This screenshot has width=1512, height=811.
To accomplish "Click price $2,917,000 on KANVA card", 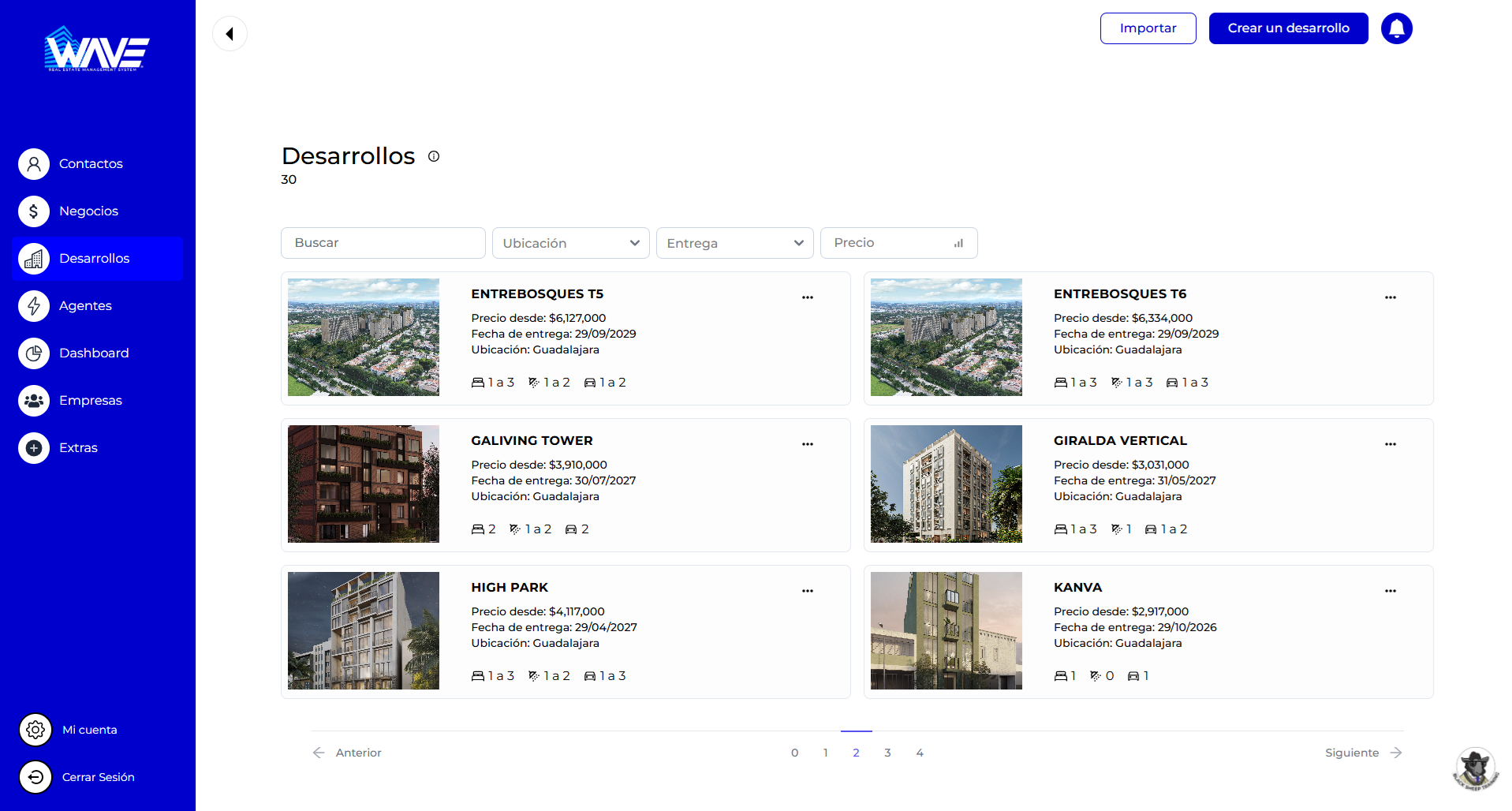I will click(1160, 611).
